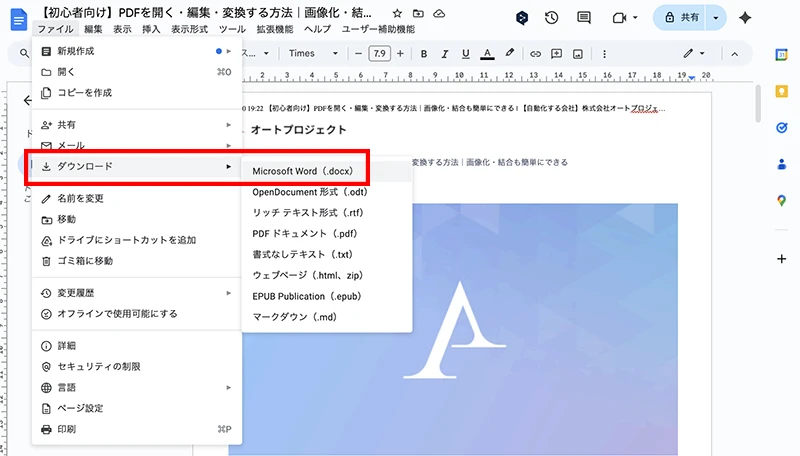Open text color picker

(487, 53)
